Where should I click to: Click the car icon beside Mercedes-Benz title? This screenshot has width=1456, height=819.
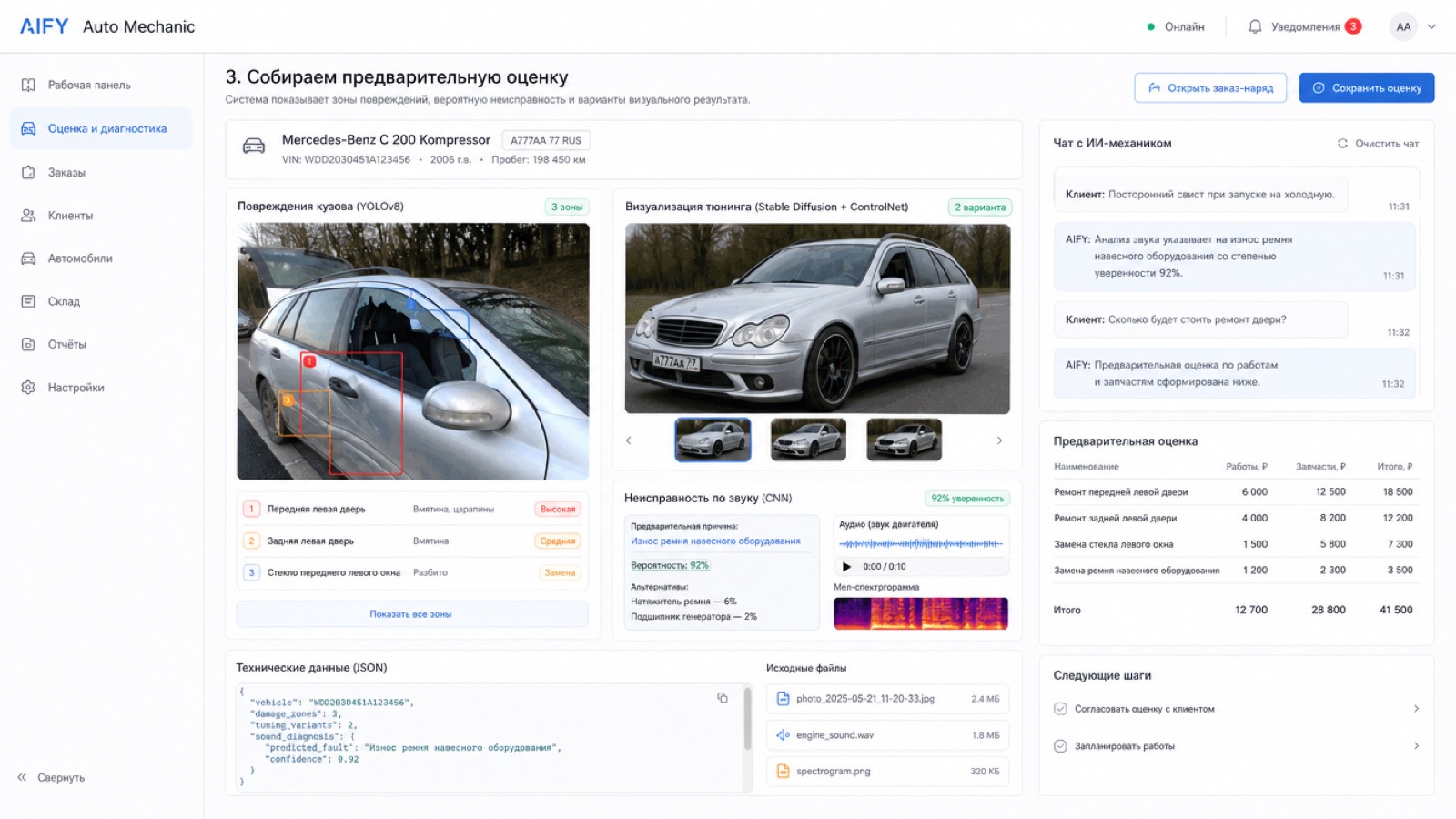(254, 147)
